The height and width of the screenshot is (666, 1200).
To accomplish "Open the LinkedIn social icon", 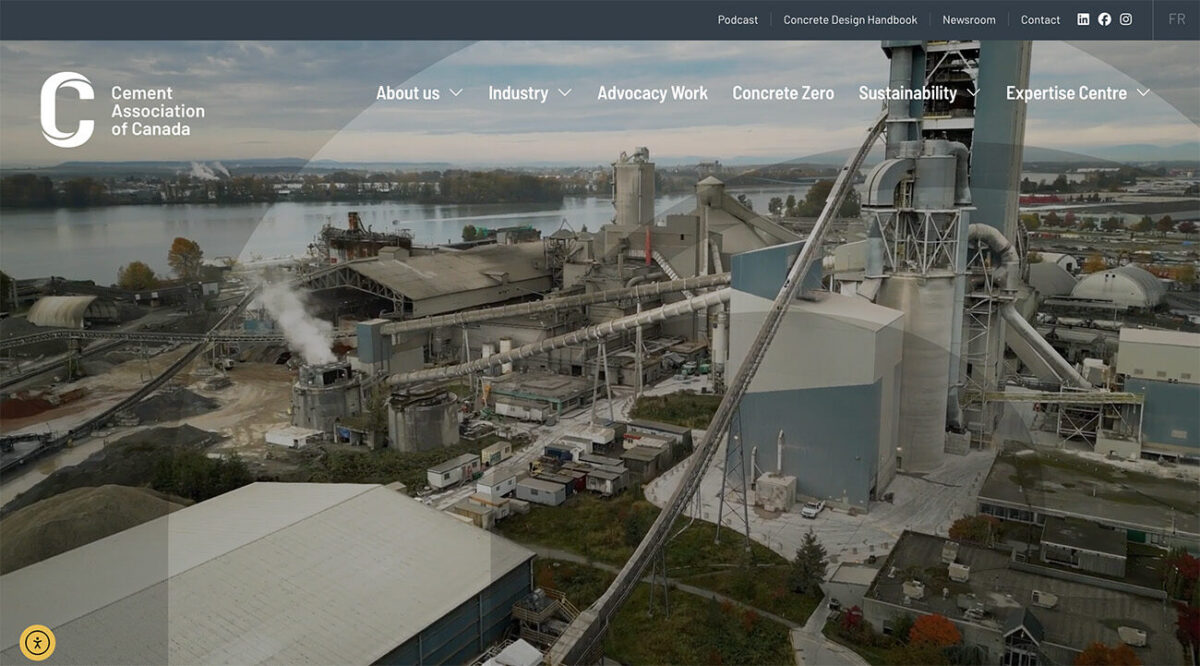I will tap(1083, 20).
